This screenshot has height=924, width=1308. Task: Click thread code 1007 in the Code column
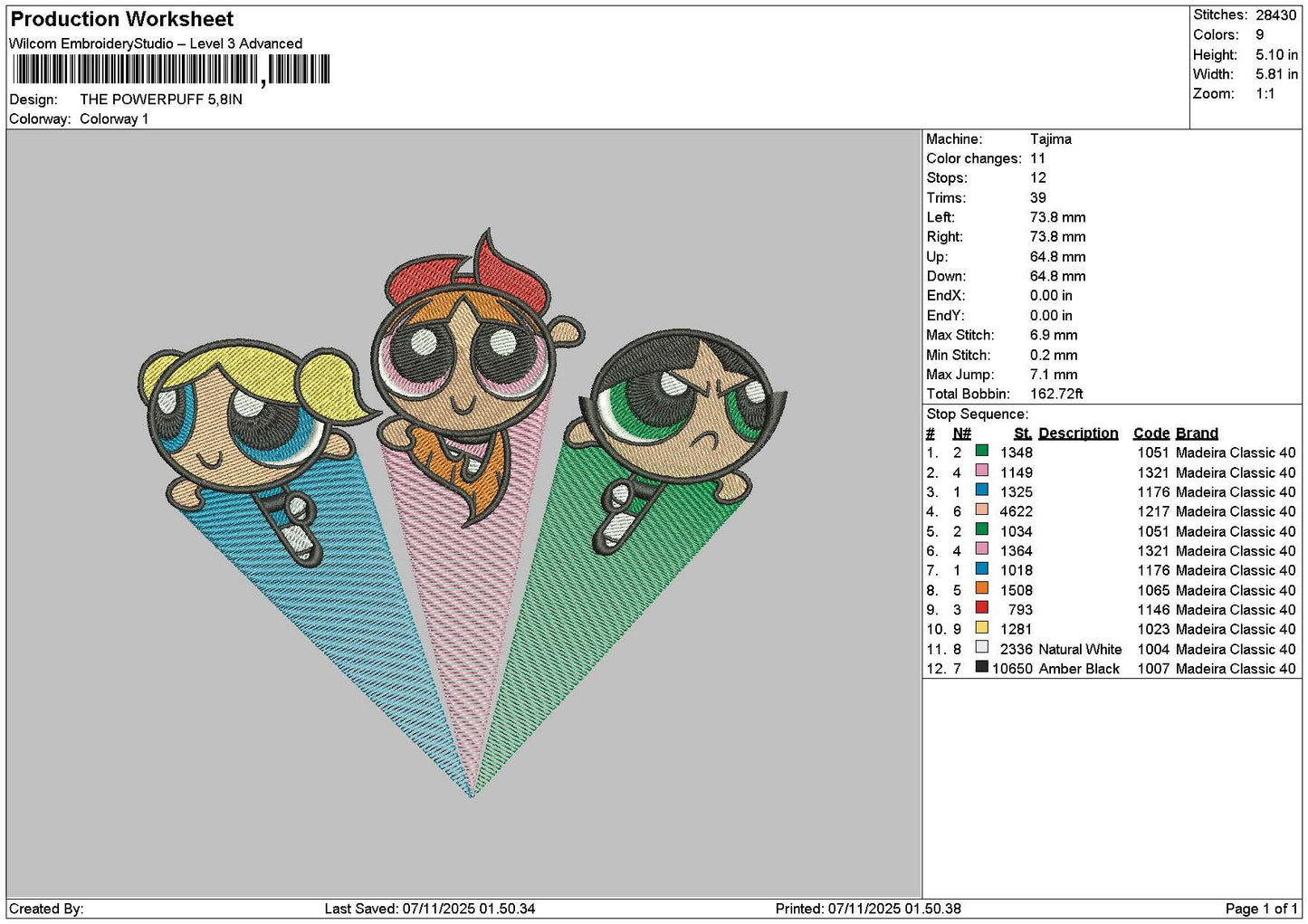coord(1153,669)
